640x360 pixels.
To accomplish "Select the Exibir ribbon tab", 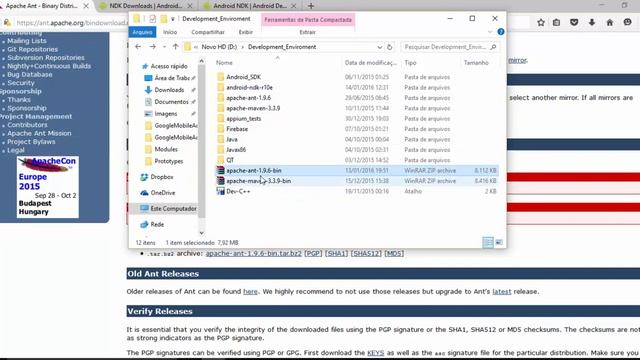I will pyautogui.click(x=245, y=32).
